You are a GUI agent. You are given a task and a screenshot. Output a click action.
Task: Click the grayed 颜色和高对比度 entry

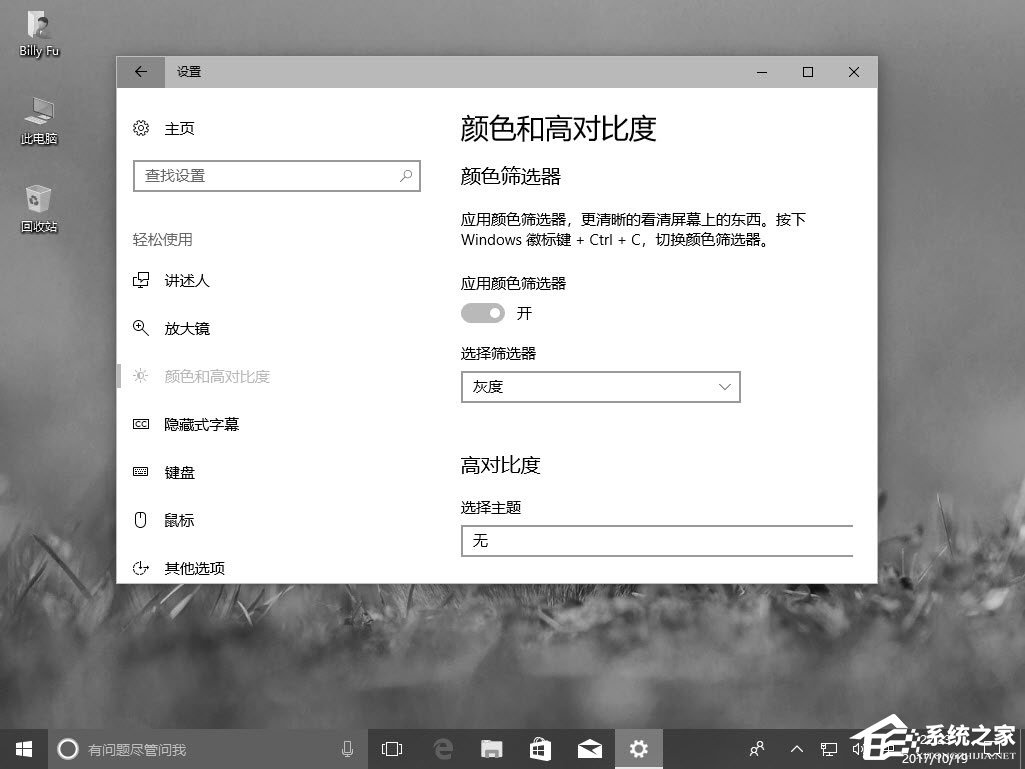pos(216,376)
